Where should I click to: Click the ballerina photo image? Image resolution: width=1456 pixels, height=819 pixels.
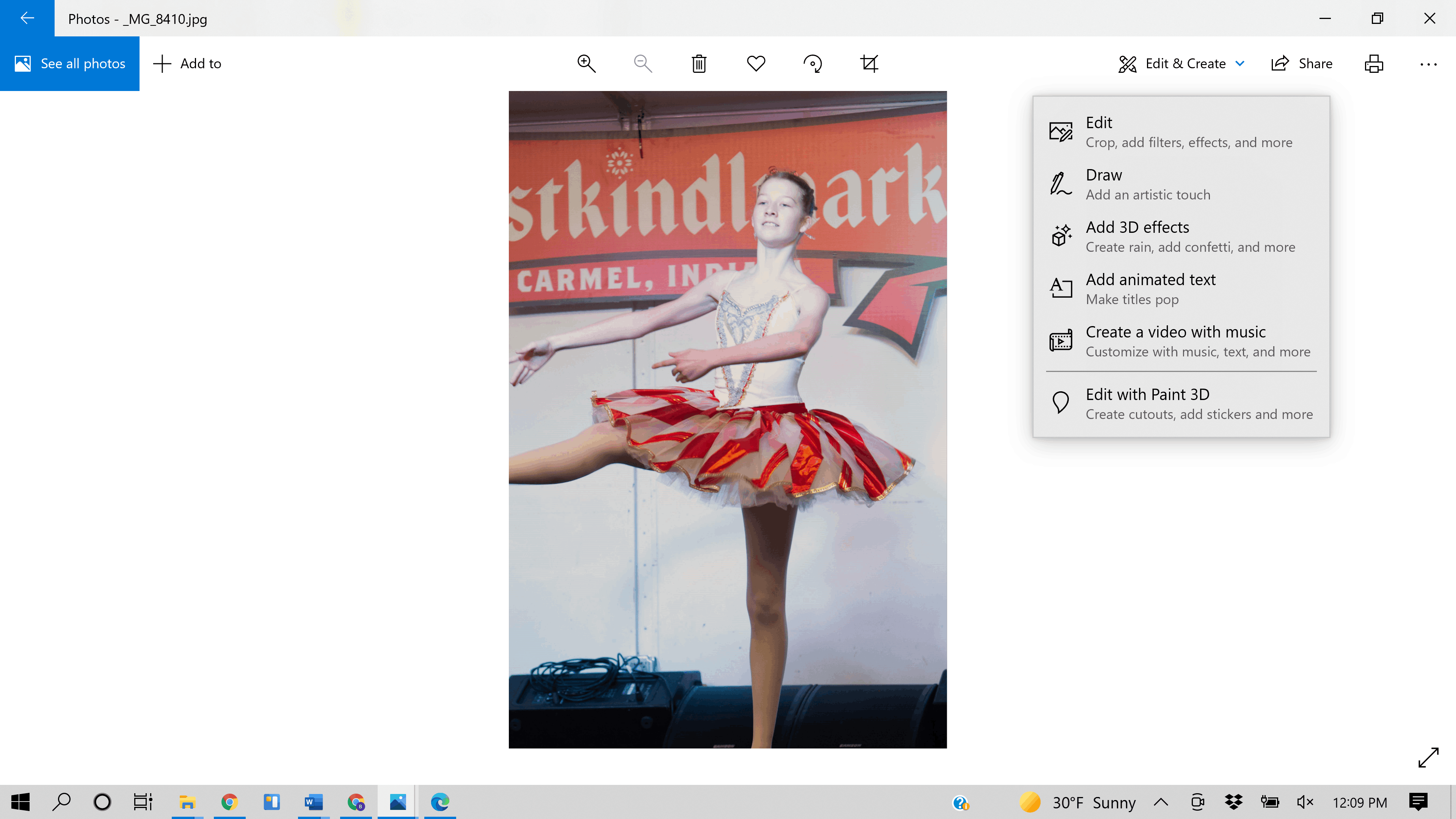tap(728, 419)
